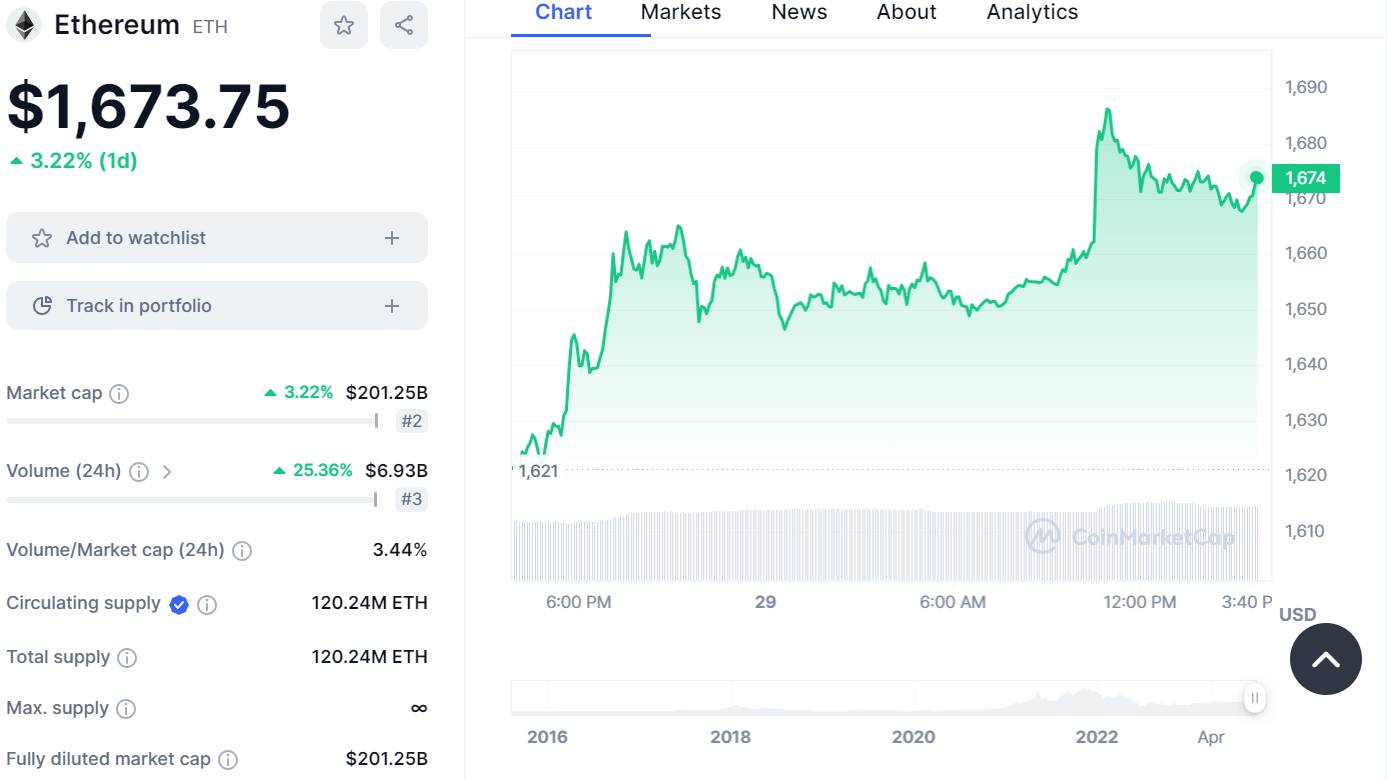
Task: Click Volume/Market cap info icon
Action: (242, 551)
